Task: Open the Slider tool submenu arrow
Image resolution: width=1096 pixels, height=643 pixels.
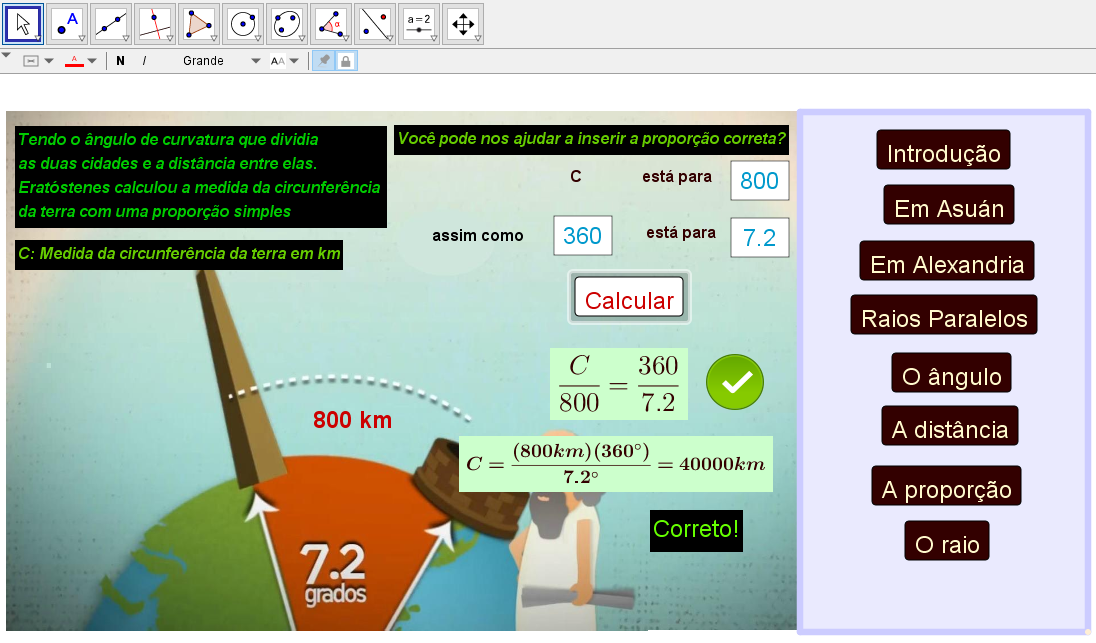Action: (x=434, y=38)
